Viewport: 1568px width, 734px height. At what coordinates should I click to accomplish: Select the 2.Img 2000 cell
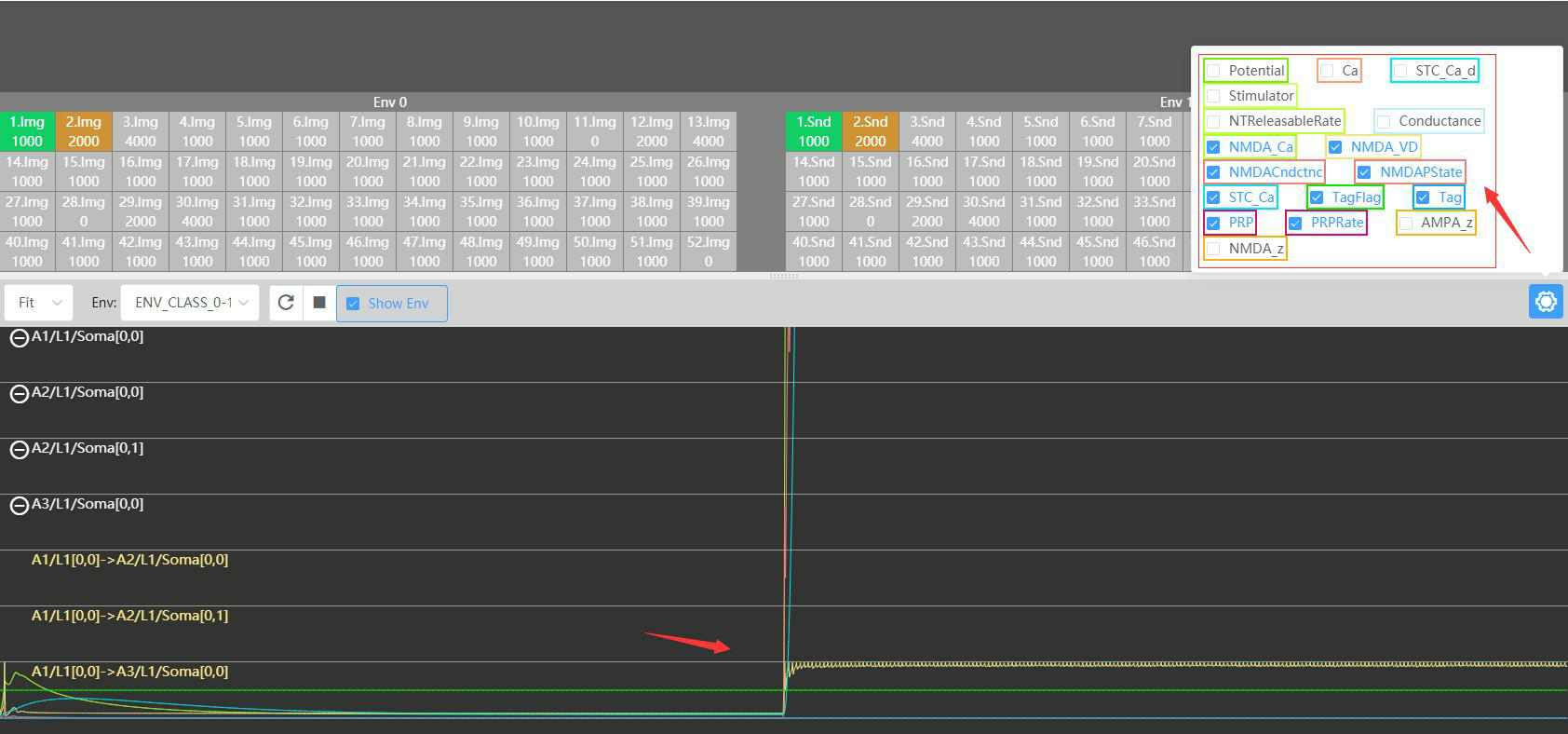click(84, 131)
